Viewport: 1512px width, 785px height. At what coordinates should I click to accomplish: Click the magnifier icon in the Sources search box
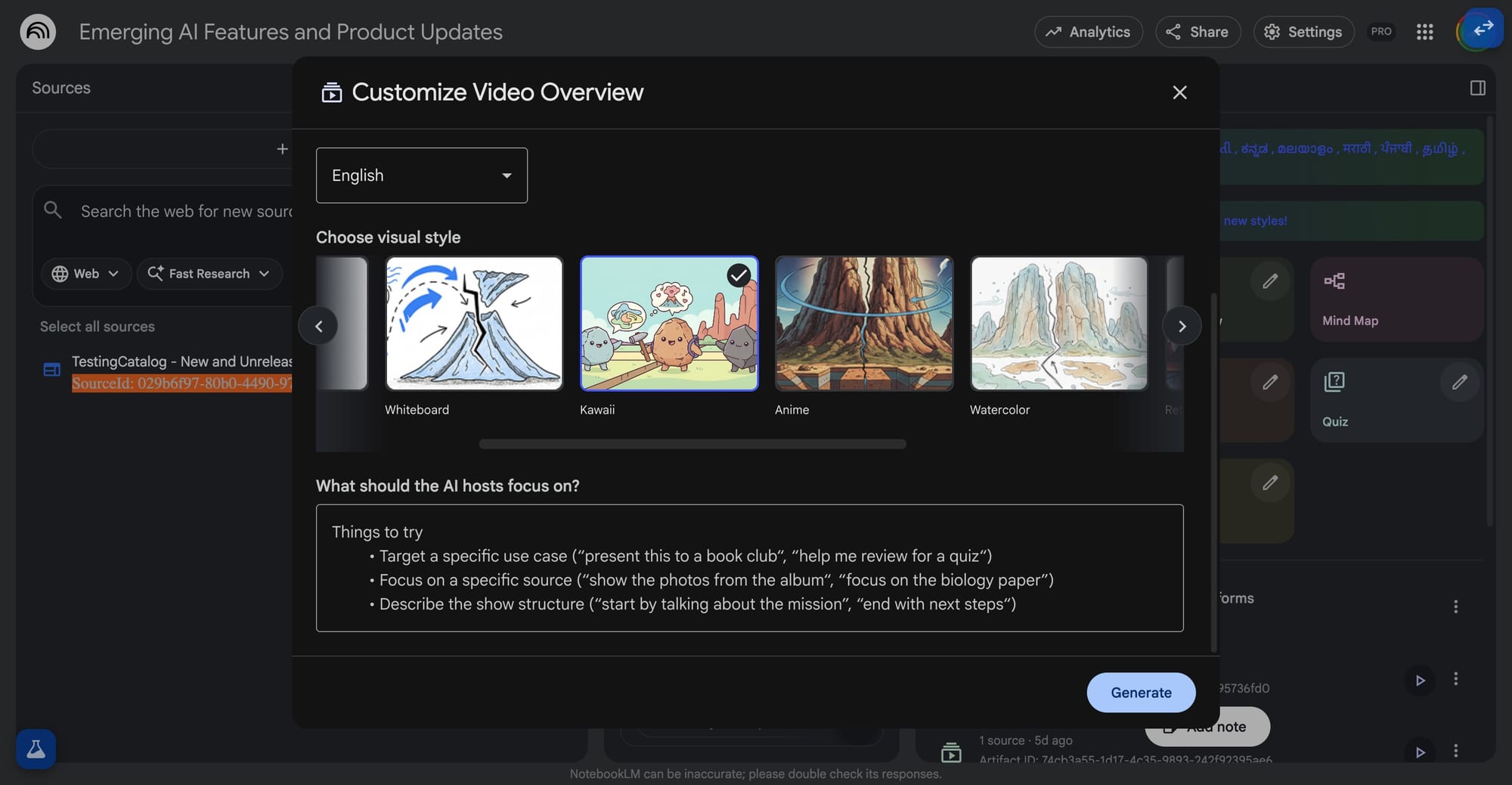52,209
